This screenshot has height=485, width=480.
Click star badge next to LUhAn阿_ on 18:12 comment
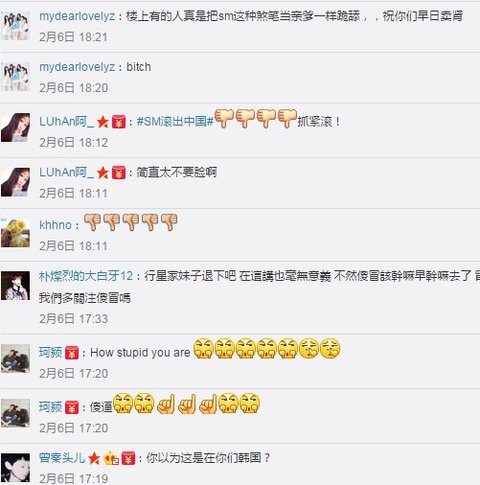pos(103,122)
